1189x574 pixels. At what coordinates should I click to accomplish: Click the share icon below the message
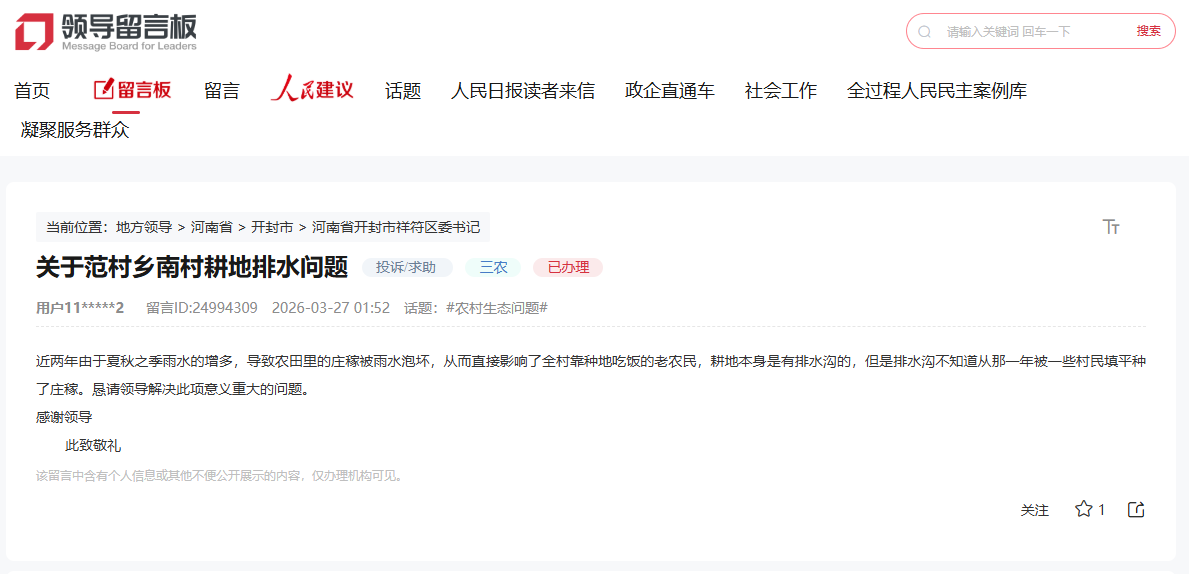click(x=1136, y=509)
